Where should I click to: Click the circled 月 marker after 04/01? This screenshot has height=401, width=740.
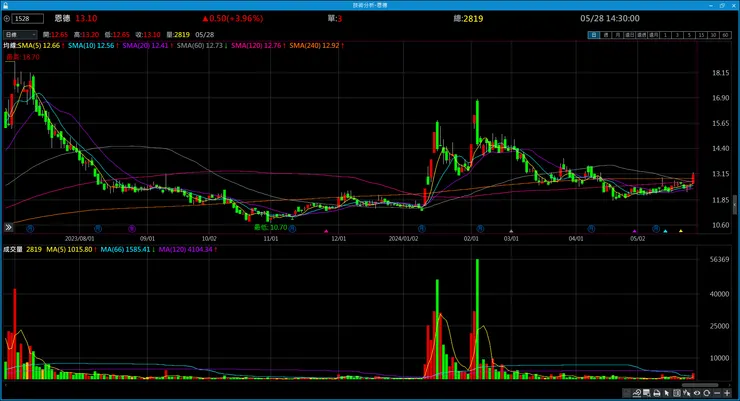pos(591,228)
